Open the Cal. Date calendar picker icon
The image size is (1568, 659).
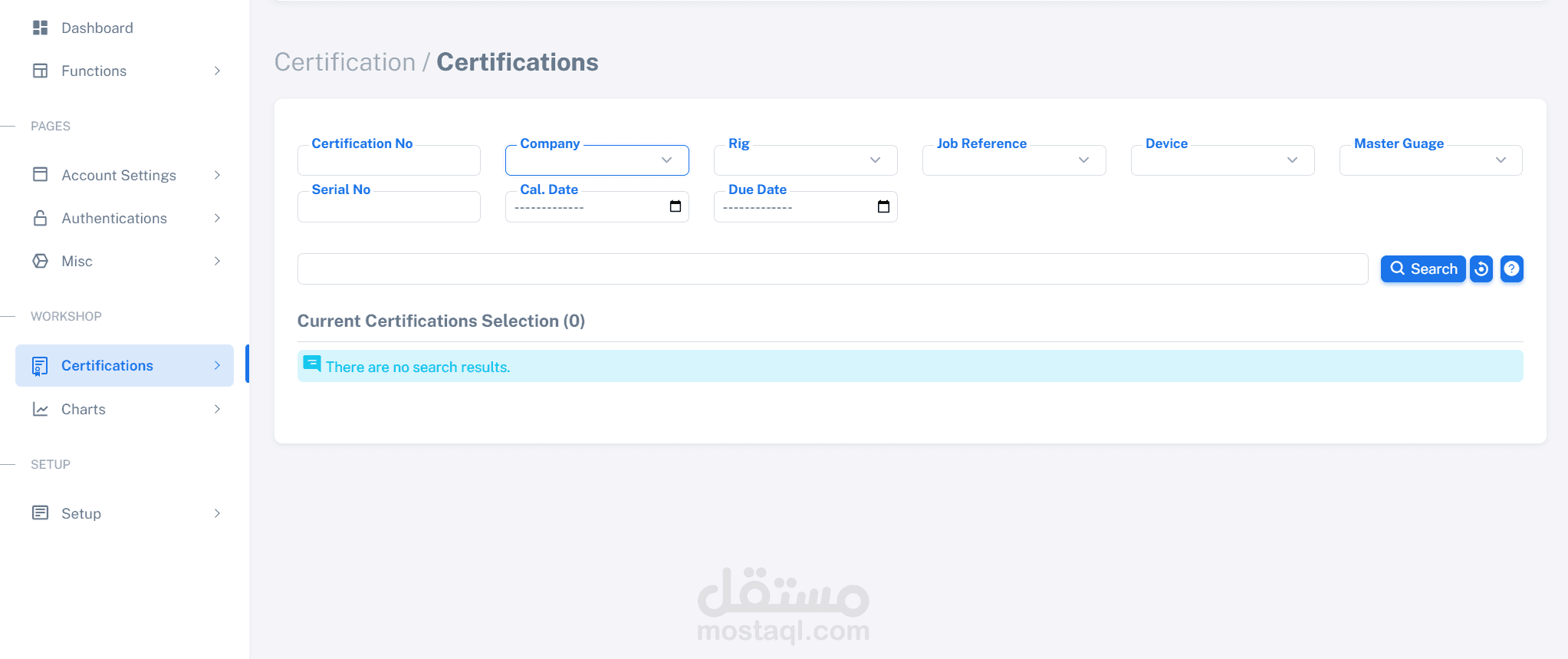pyautogui.click(x=676, y=206)
